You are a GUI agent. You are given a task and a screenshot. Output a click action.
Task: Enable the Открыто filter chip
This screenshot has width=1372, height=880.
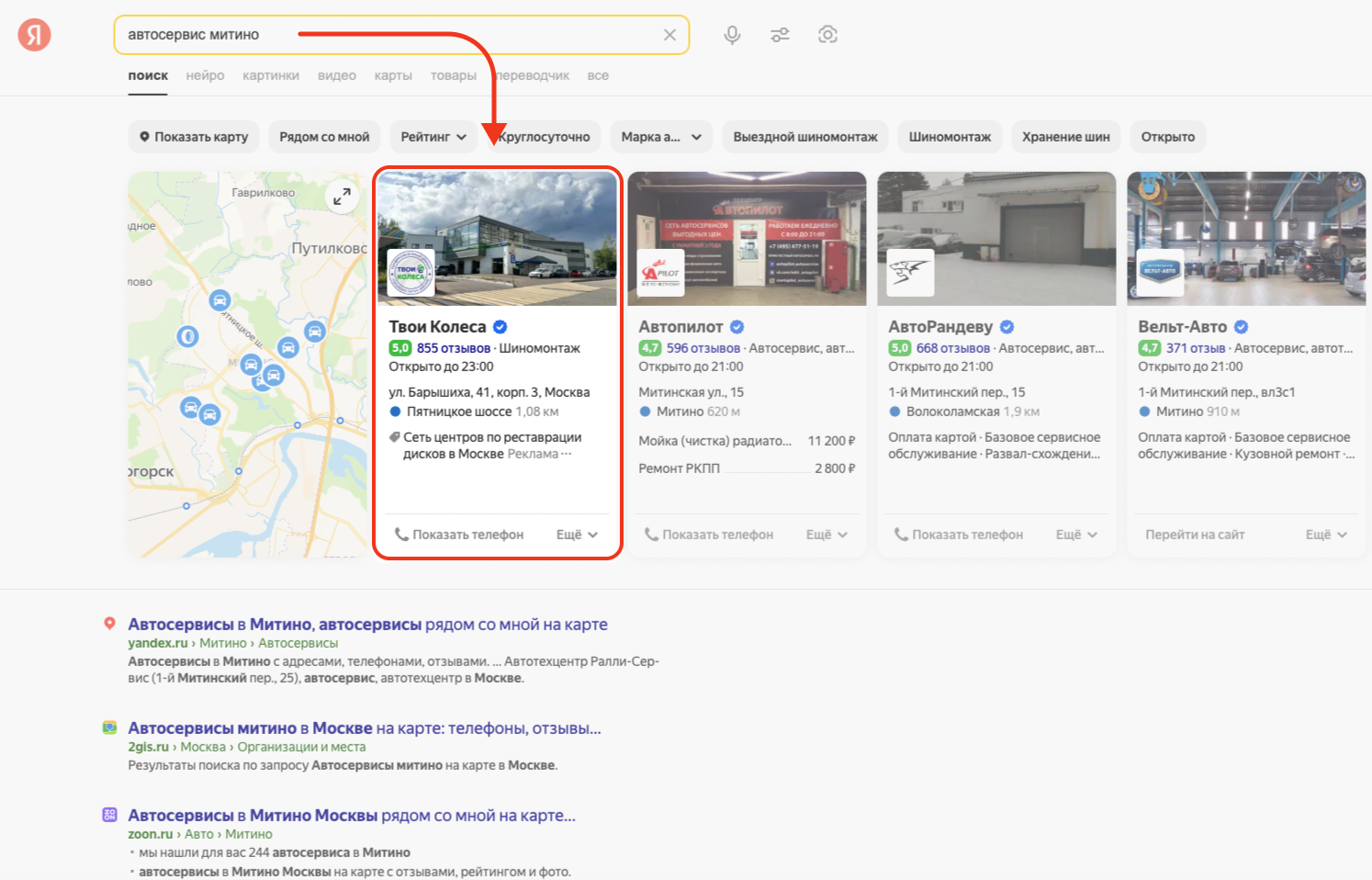tap(1167, 137)
